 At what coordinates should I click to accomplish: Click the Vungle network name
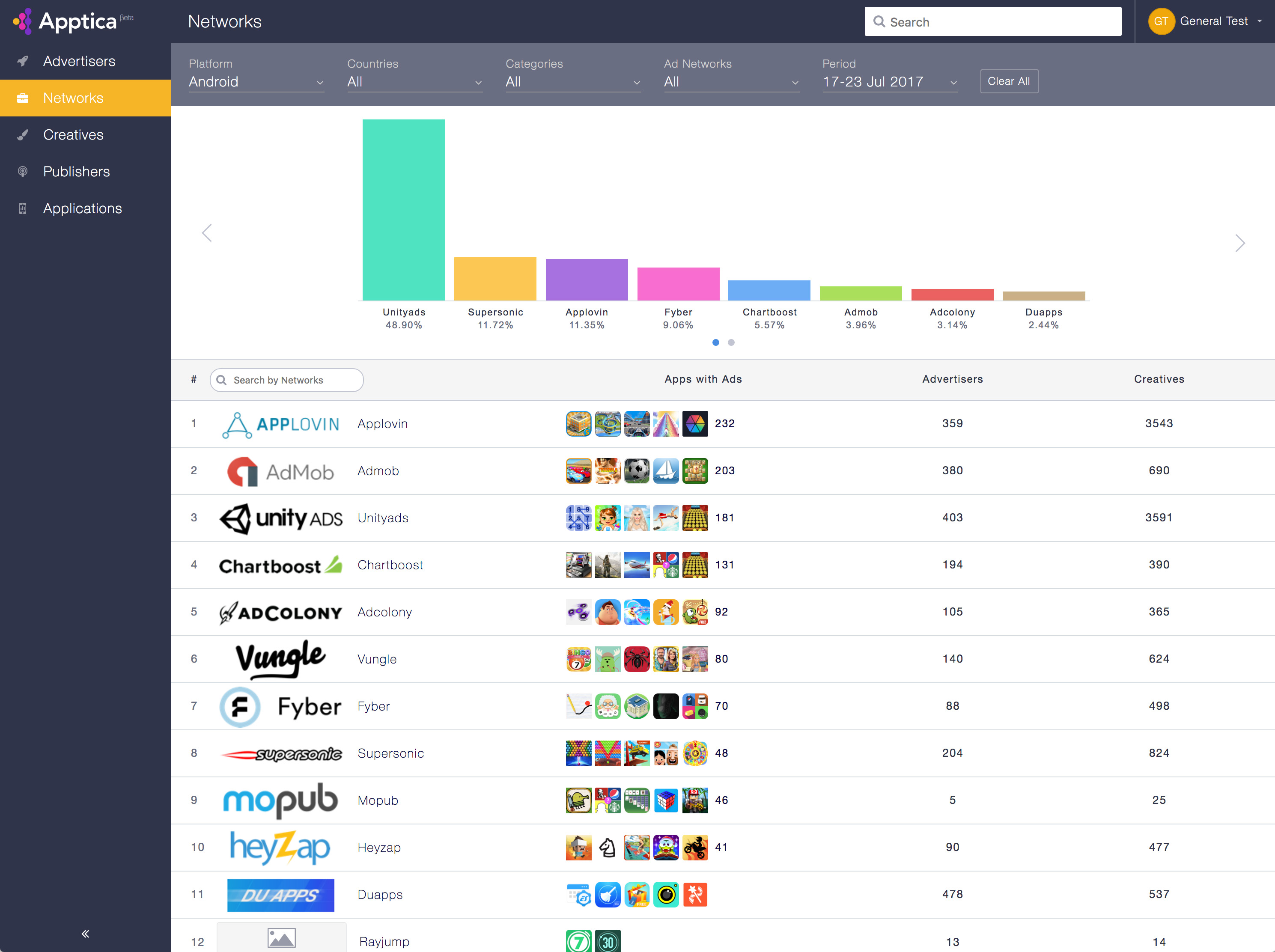click(377, 659)
